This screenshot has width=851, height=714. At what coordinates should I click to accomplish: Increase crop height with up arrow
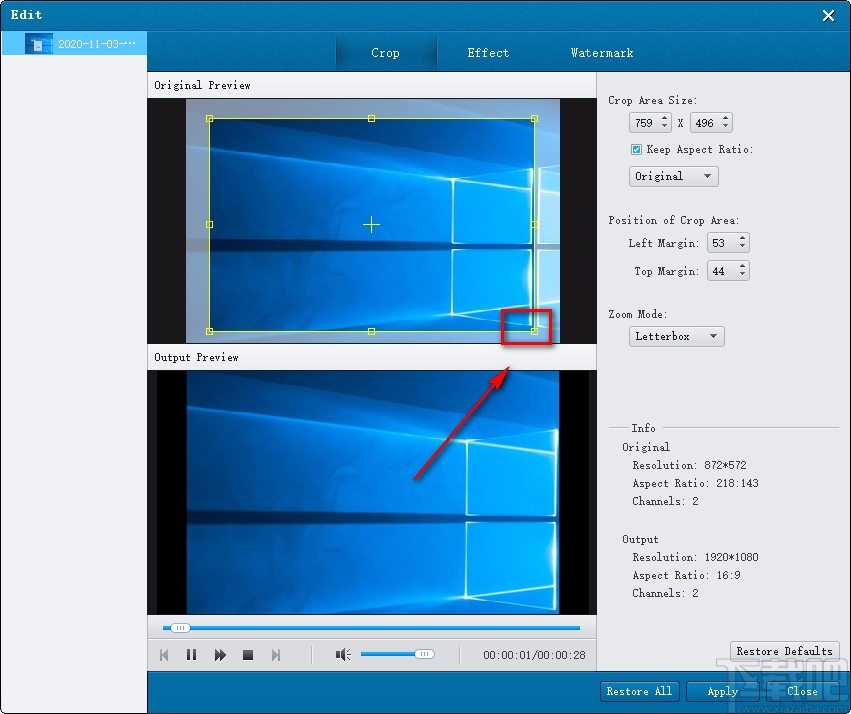point(726,119)
